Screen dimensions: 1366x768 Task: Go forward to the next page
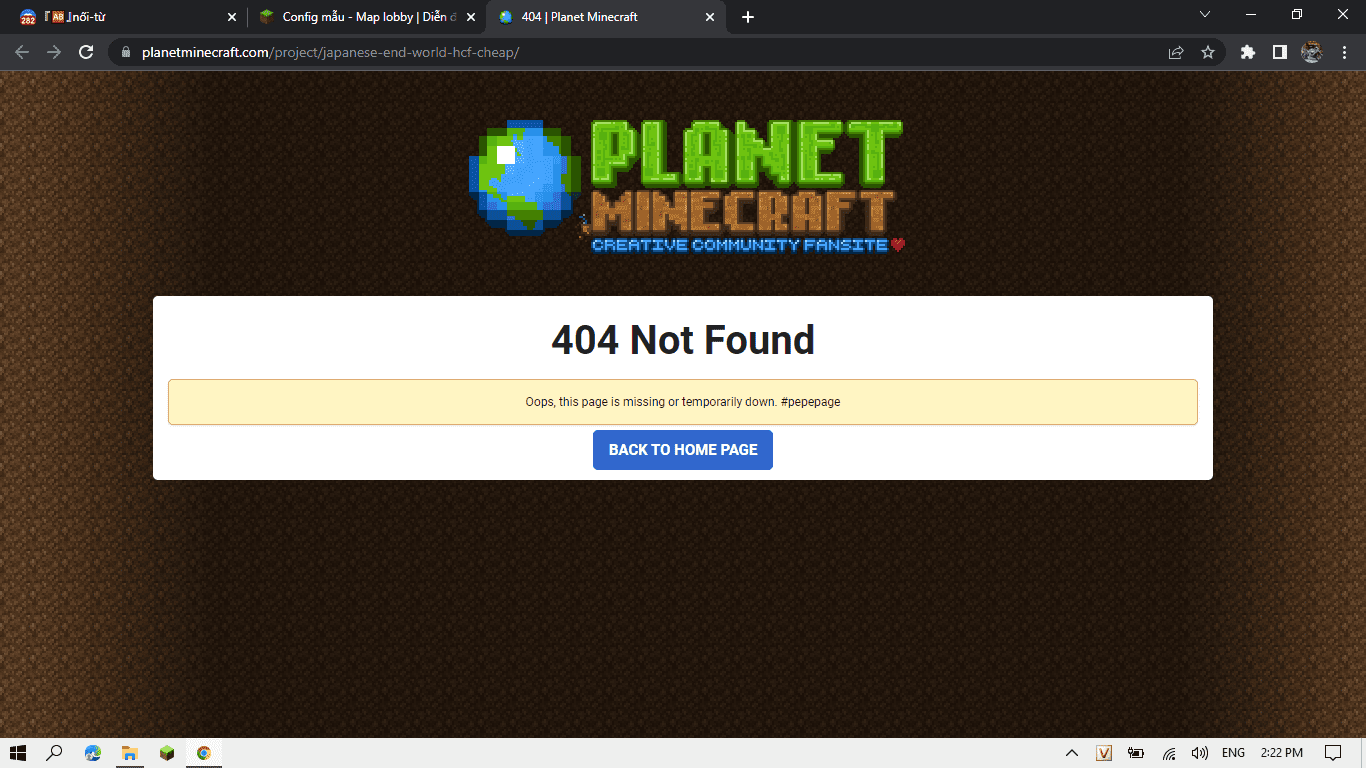tap(54, 52)
